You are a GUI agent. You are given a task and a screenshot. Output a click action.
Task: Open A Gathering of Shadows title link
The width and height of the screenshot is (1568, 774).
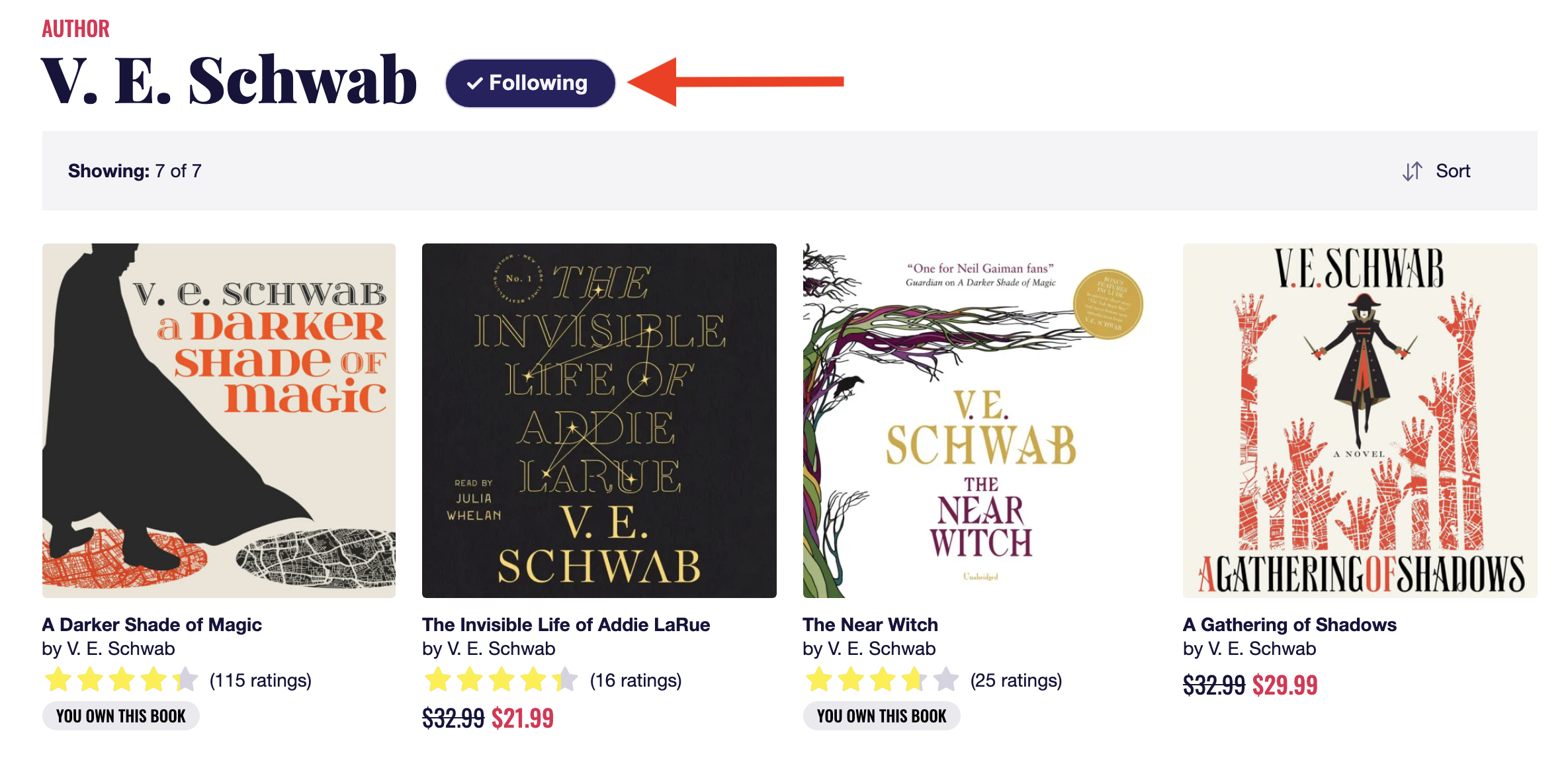[x=1289, y=624]
